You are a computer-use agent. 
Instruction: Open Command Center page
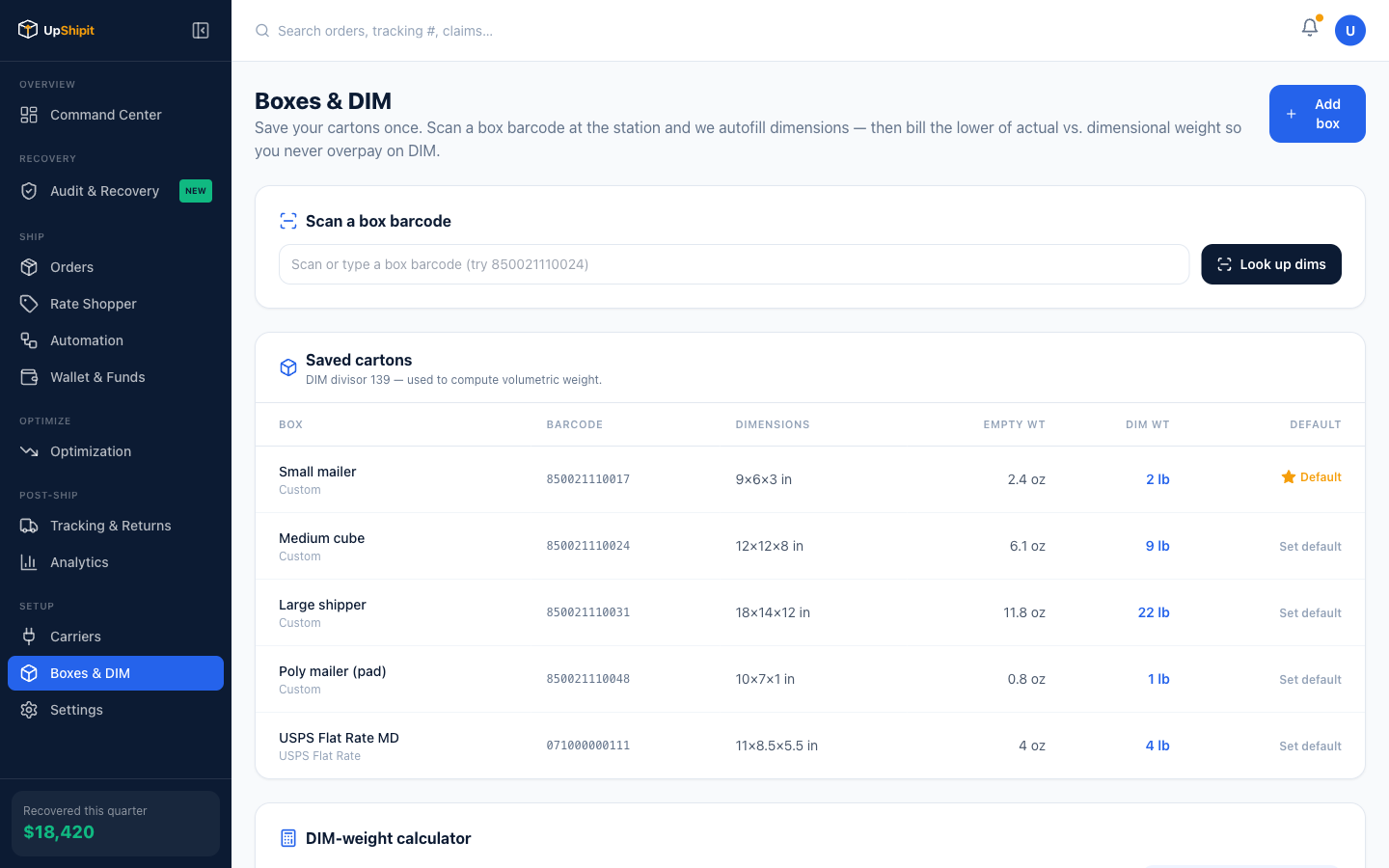[116, 115]
